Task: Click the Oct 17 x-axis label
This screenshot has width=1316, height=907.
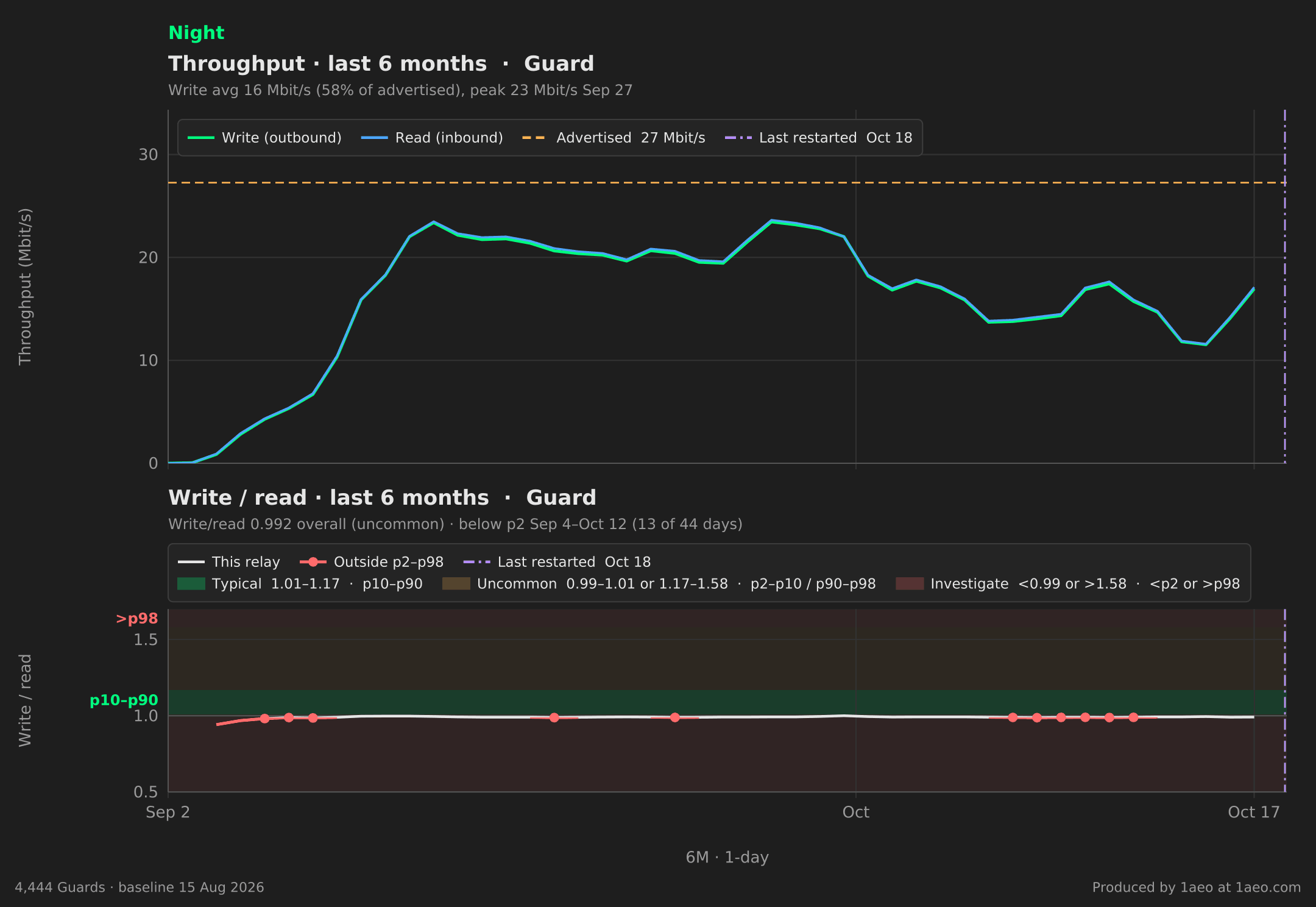Action: pyautogui.click(x=1254, y=813)
